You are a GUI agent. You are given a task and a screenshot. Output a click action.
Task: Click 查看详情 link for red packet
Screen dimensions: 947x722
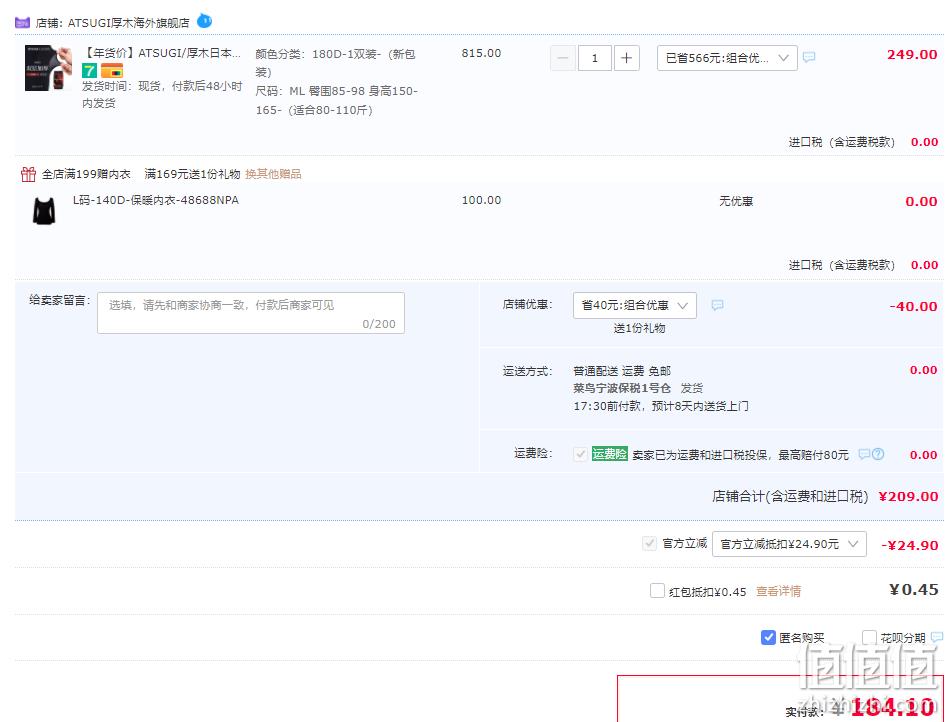(778, 591)
